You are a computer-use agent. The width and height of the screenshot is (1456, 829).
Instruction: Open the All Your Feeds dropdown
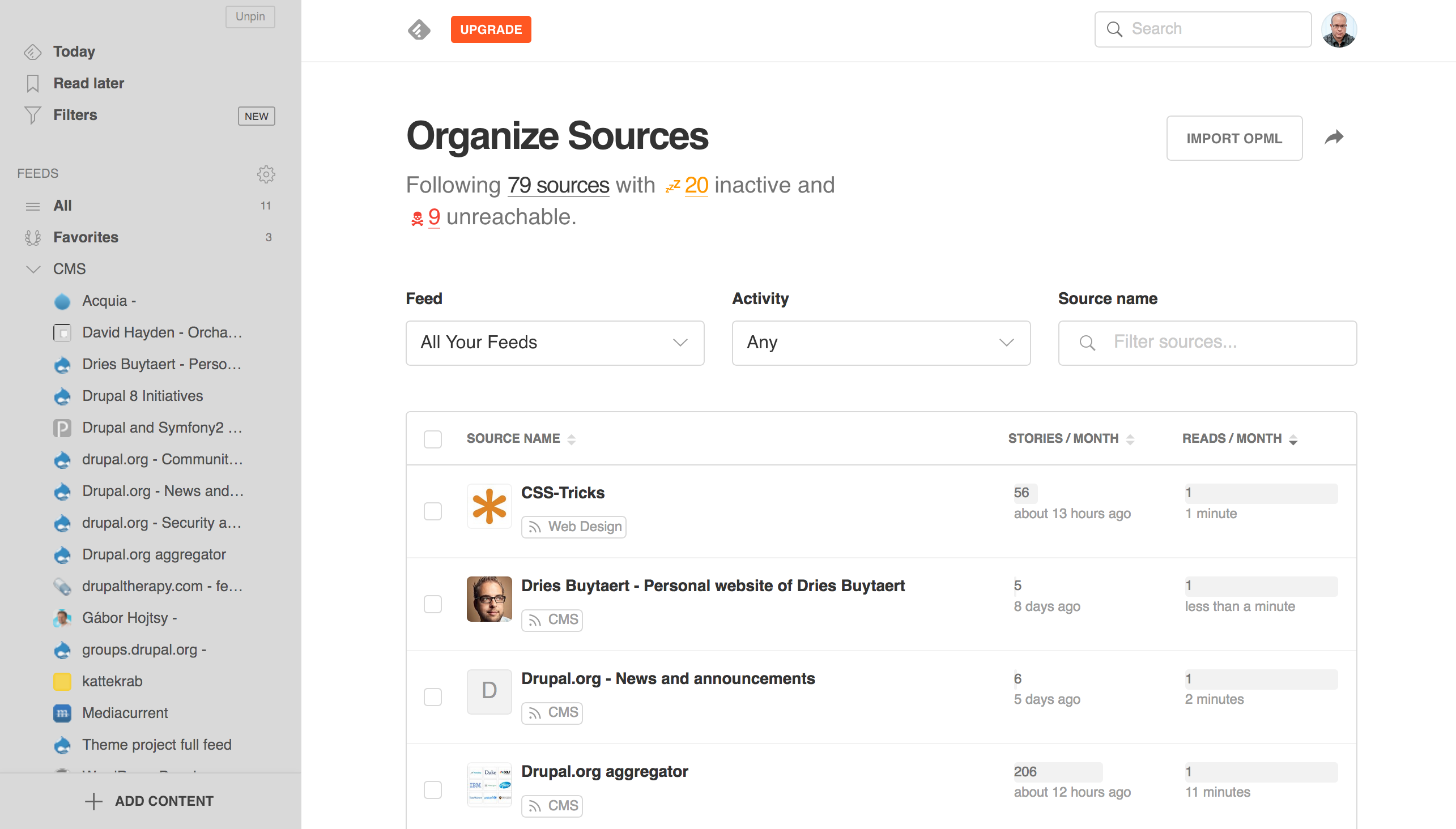pos(555,343)
